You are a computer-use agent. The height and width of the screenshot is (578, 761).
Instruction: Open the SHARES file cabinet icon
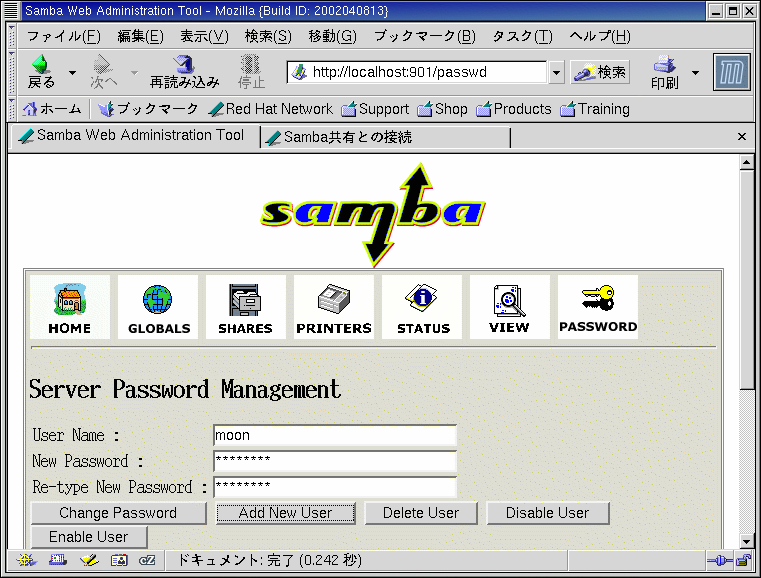[246, 307]
